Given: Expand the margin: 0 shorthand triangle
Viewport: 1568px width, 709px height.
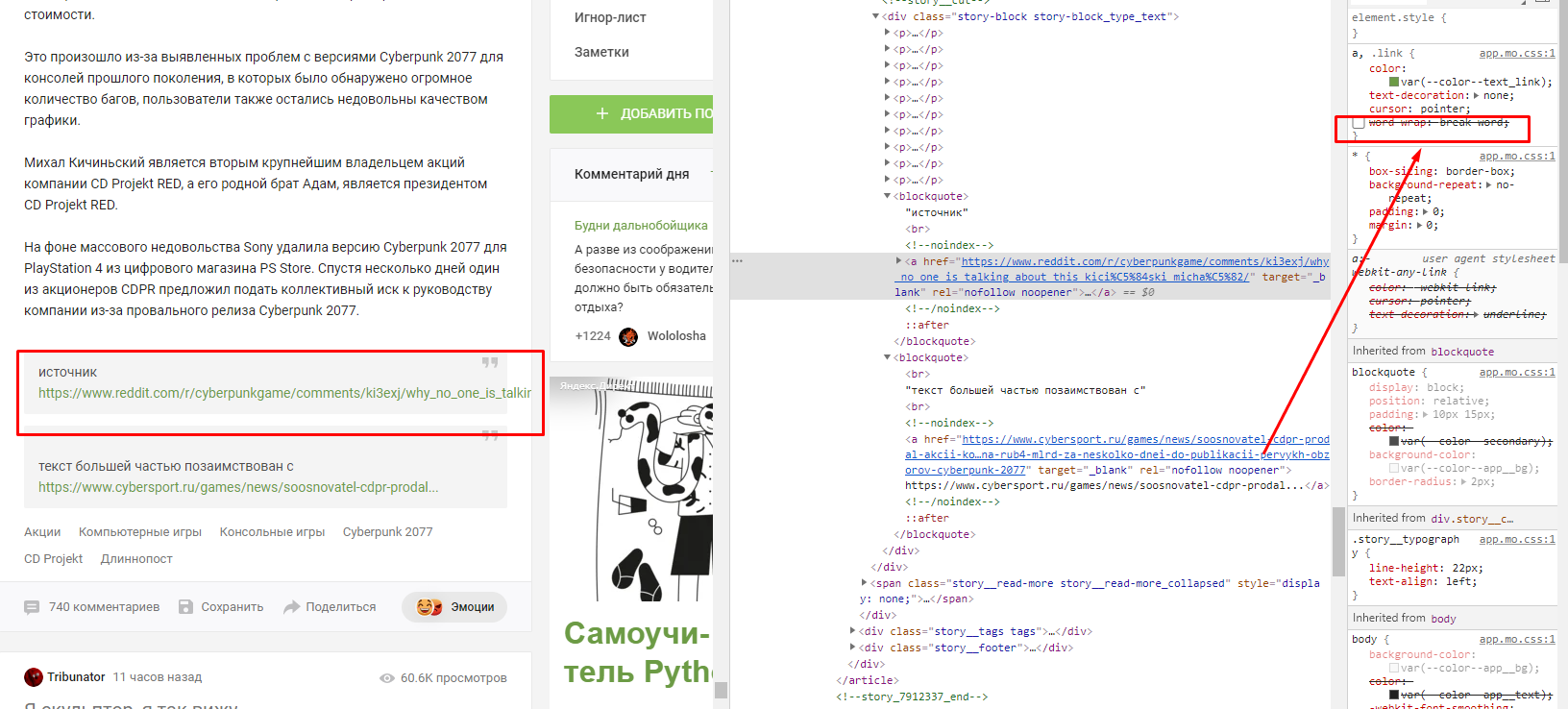Looking at the screenshot, I should point(1420,226).
